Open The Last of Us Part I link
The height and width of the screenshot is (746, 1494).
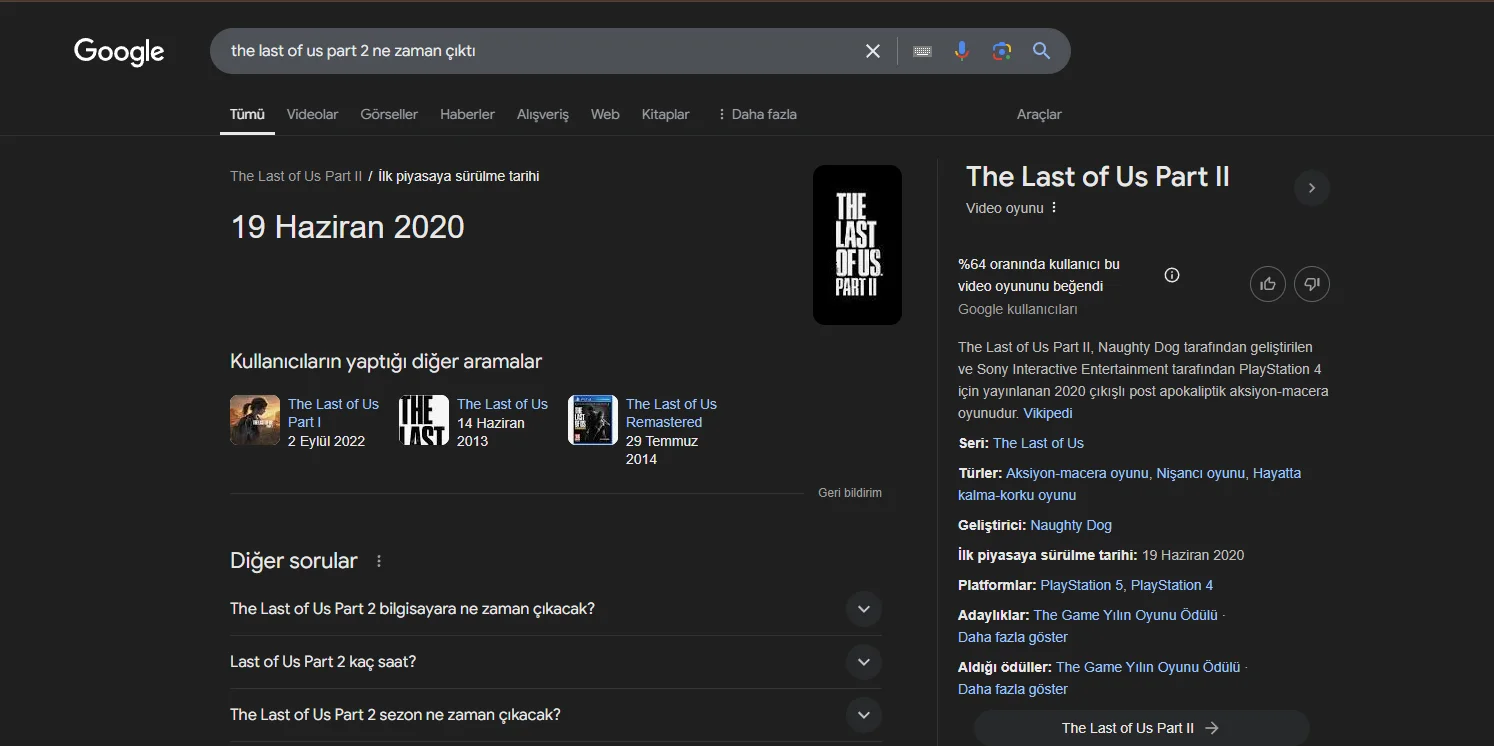point(333,413)
